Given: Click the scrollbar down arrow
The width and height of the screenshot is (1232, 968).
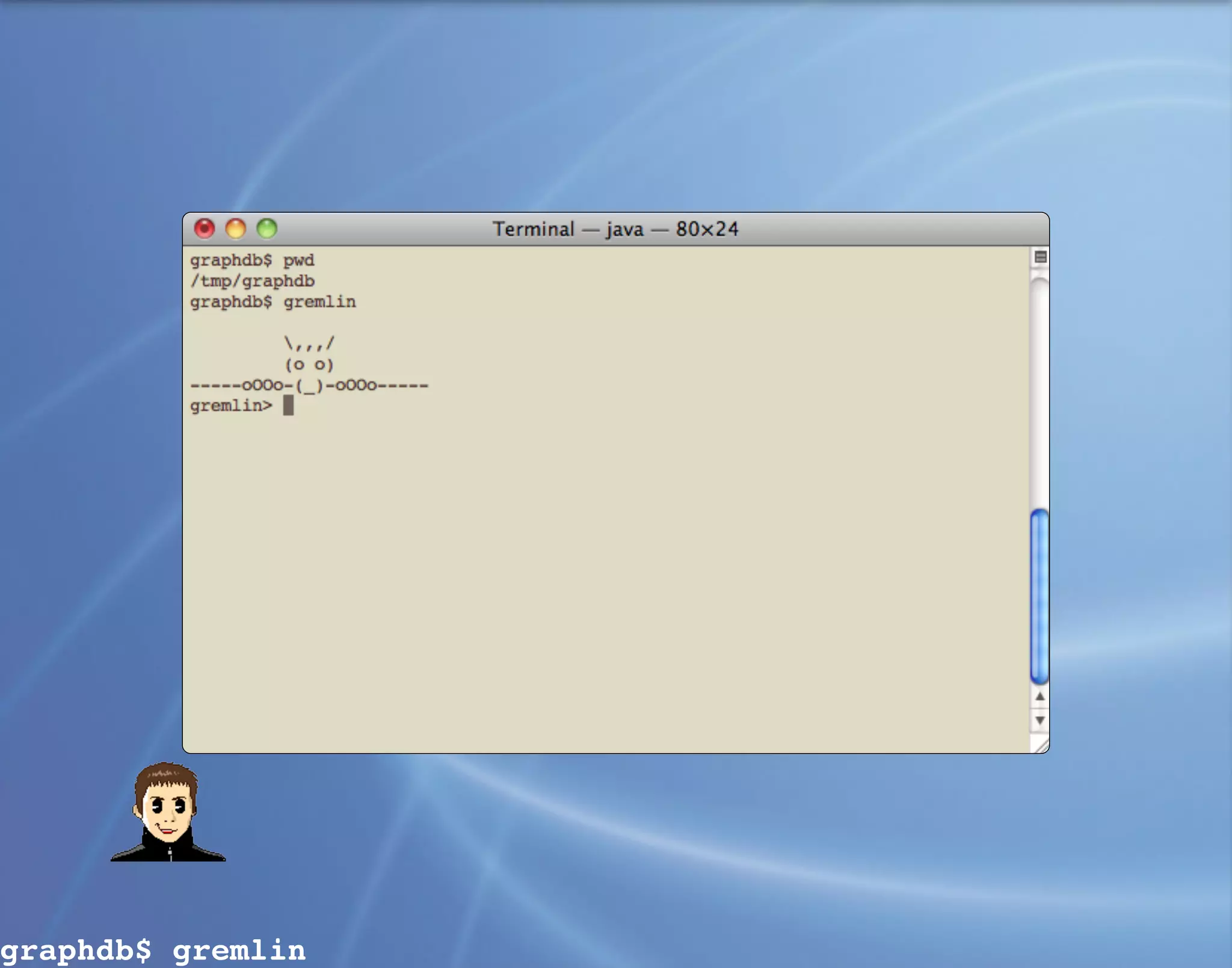Looking at the screenshot, I should click(1039, 720).
